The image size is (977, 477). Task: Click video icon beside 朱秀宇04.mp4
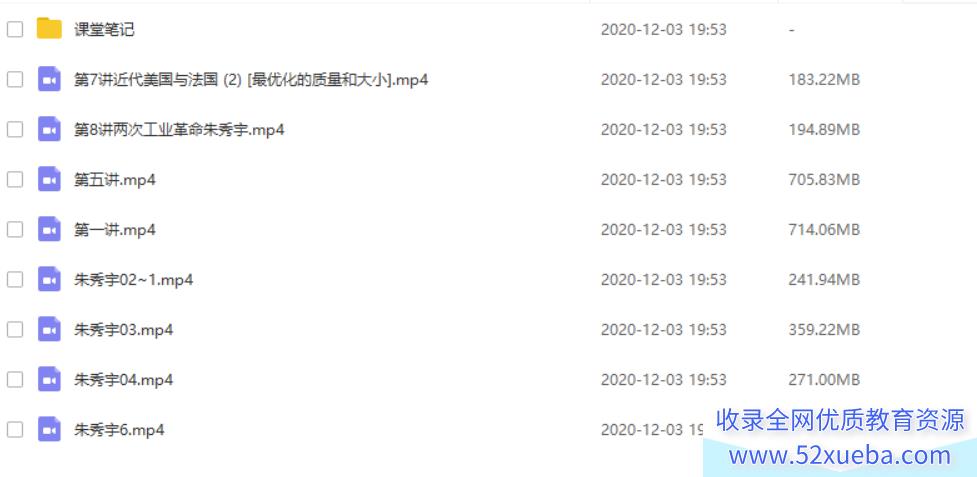49,379
